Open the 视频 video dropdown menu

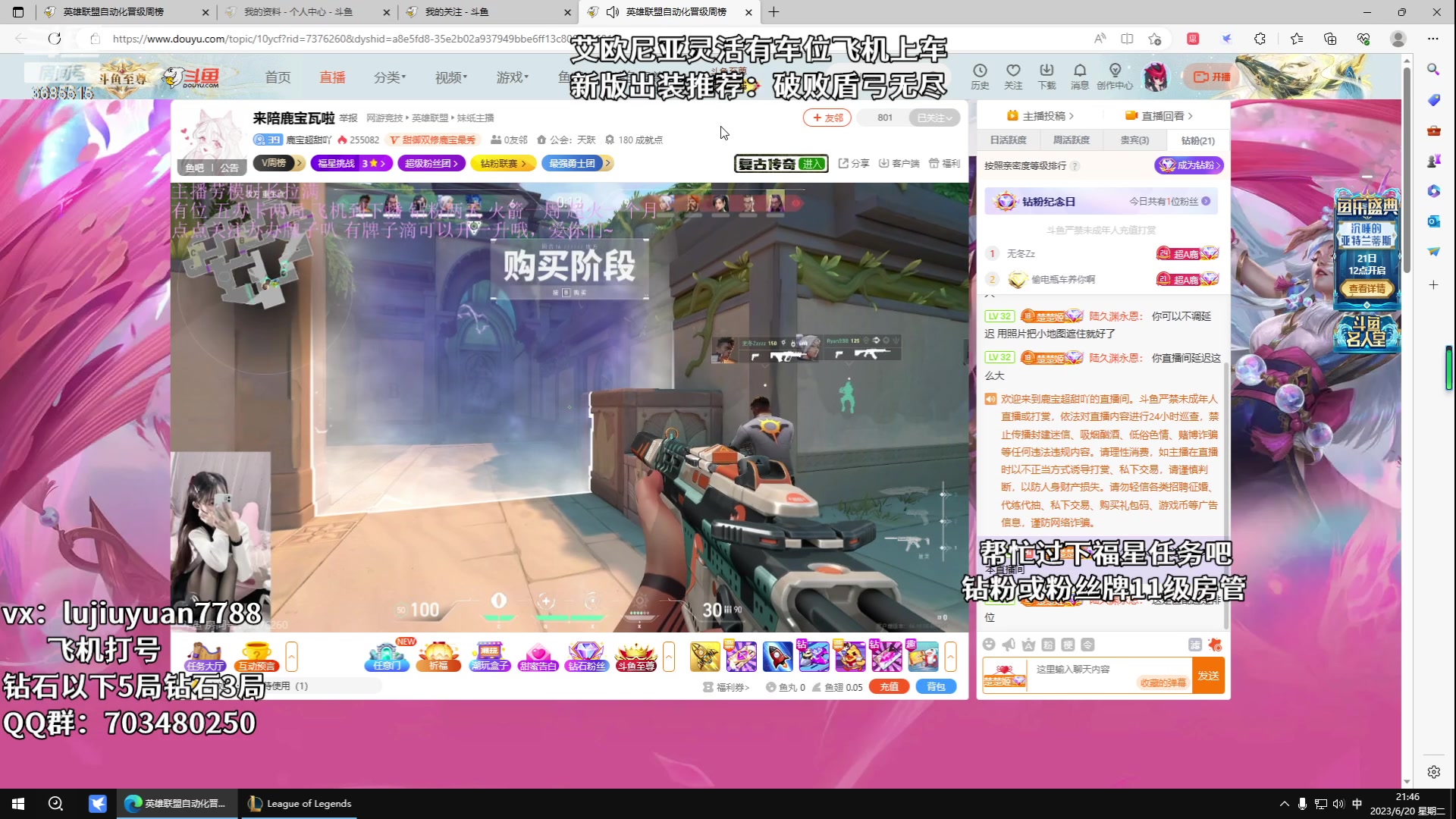pyautogui.click(x=451, y=77)
